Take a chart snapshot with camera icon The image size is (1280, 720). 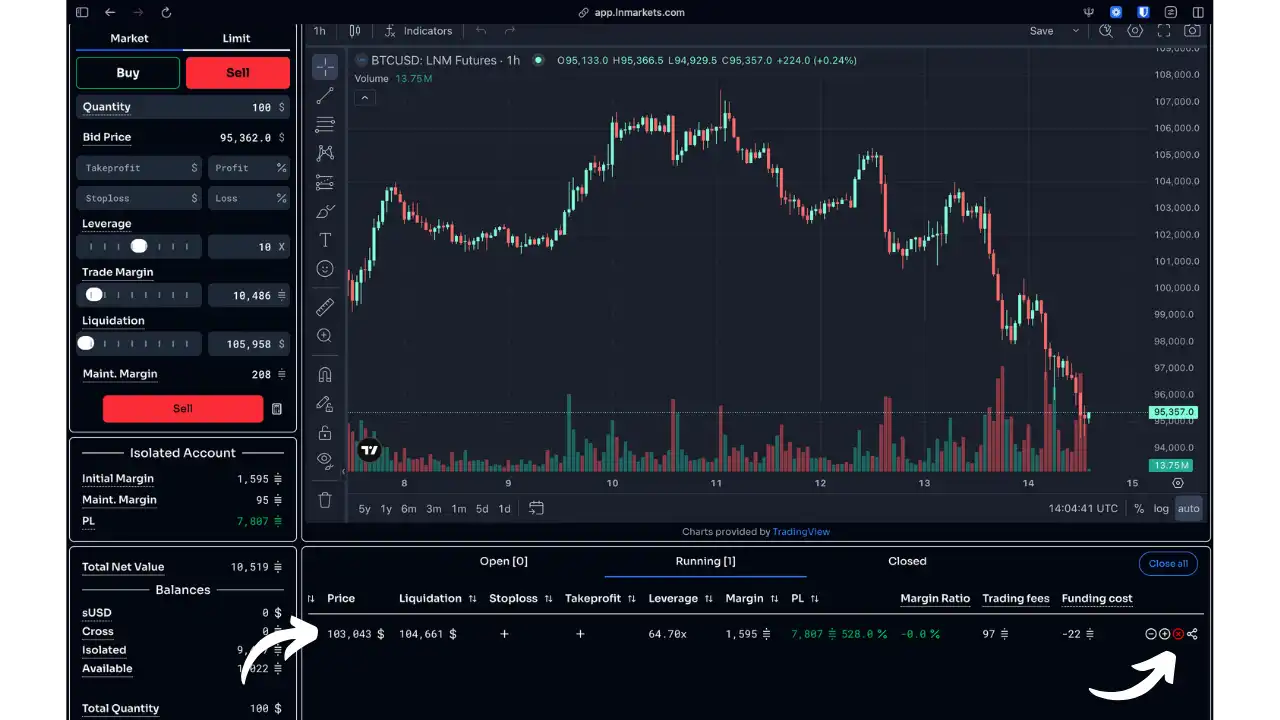point(1192,31)
